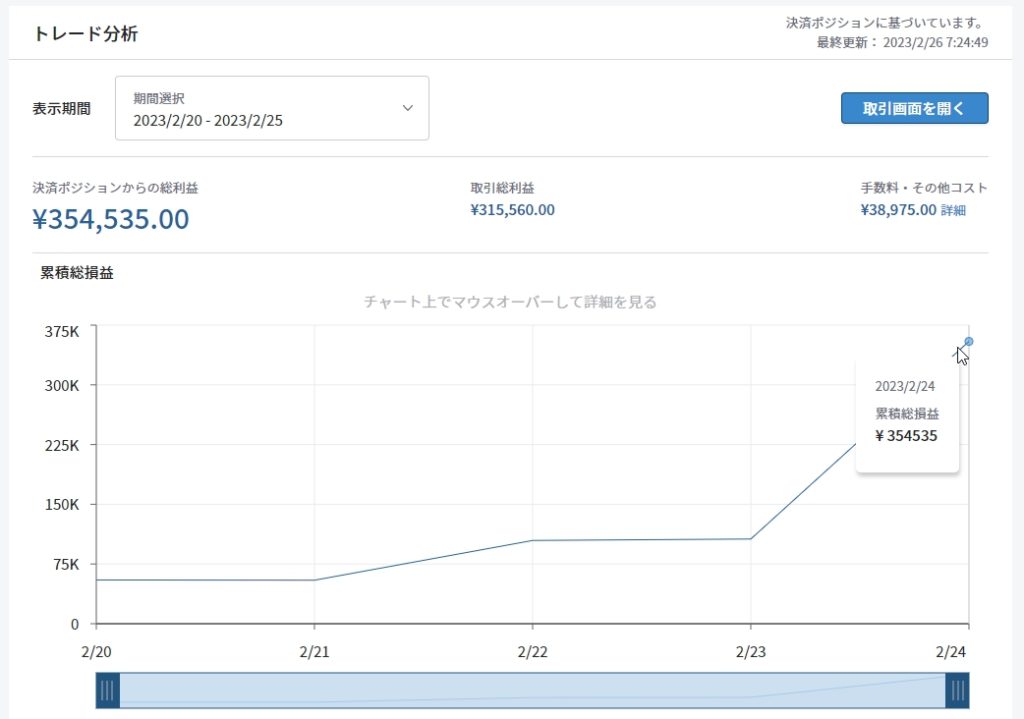This screenshot has width=1024, height=719.
Task: Select the highlighted 2/24 data point marker
Action: tap(968, 342)
